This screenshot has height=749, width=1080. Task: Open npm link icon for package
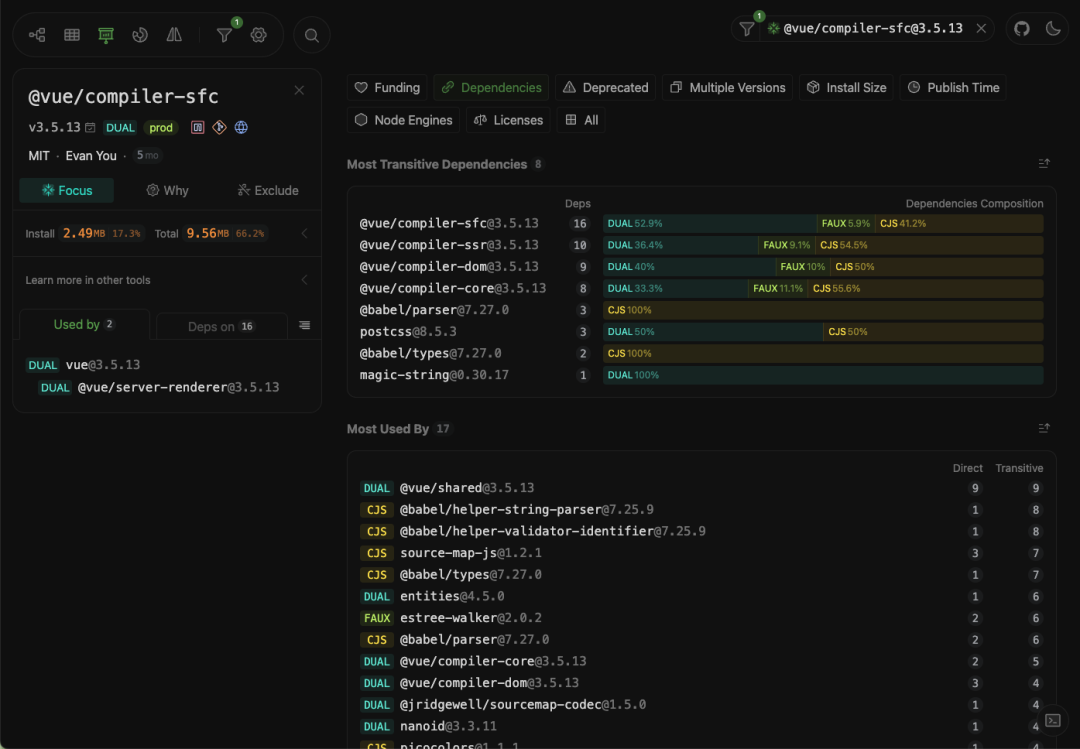tap(198, 127)
